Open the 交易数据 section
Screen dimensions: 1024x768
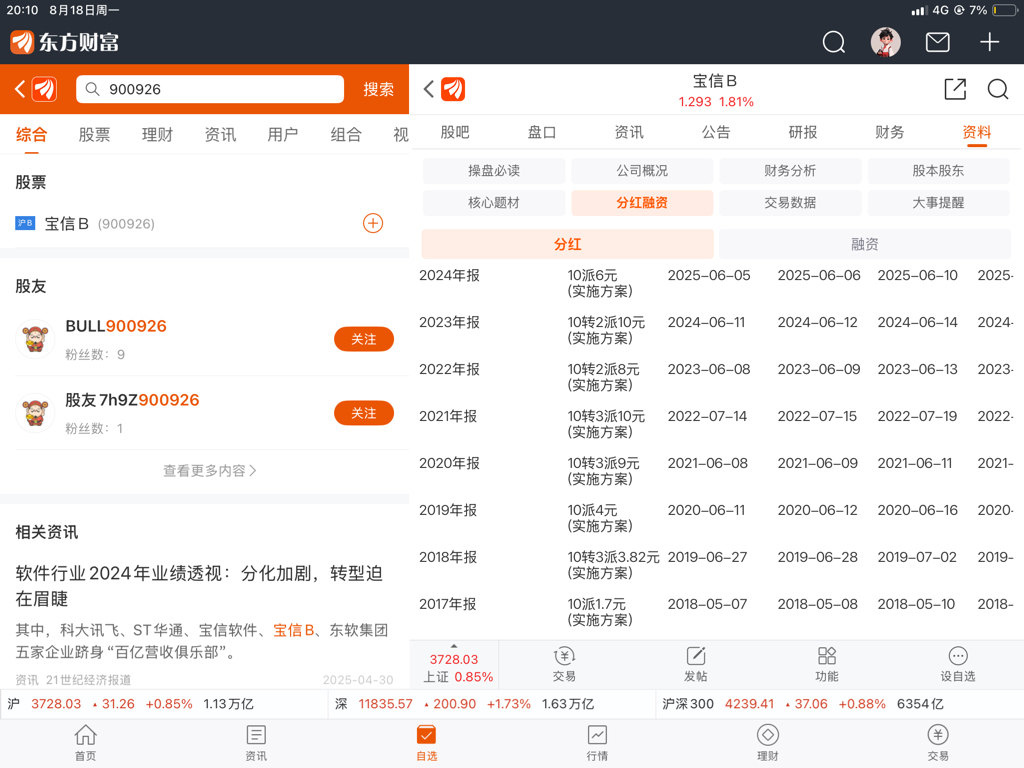coord(790,202)
